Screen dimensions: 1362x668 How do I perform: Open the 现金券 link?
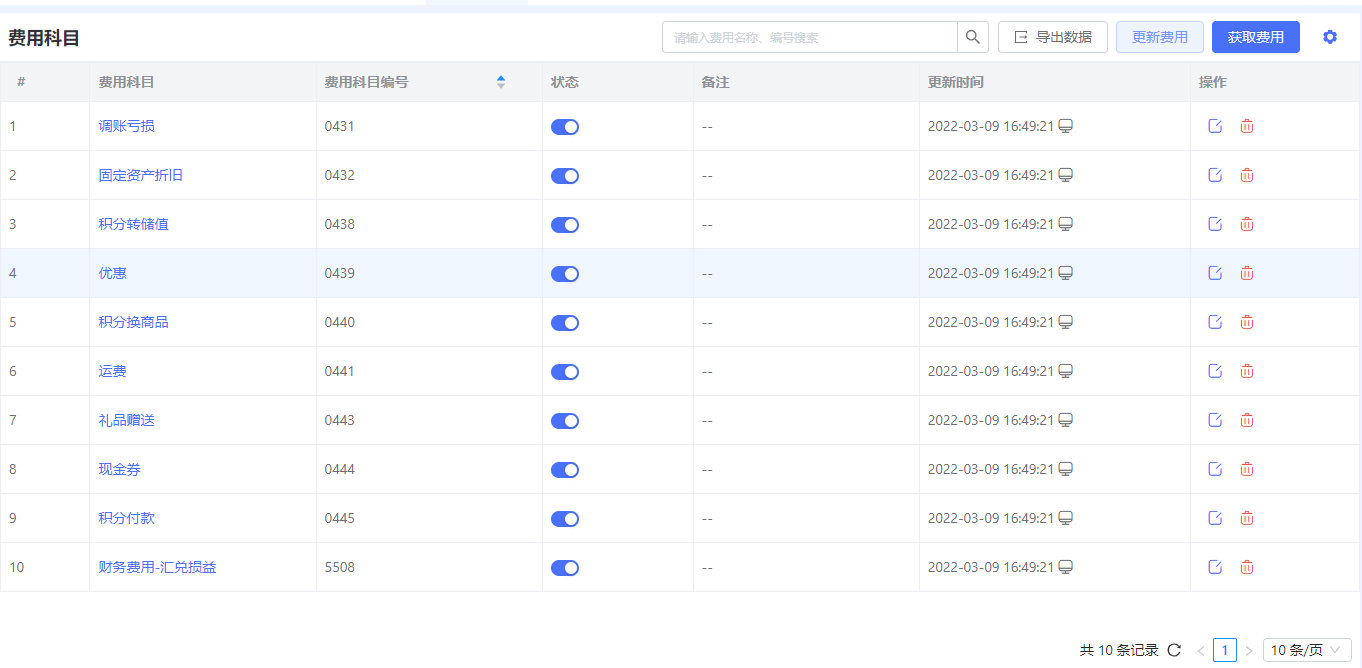tap(120, 469)
